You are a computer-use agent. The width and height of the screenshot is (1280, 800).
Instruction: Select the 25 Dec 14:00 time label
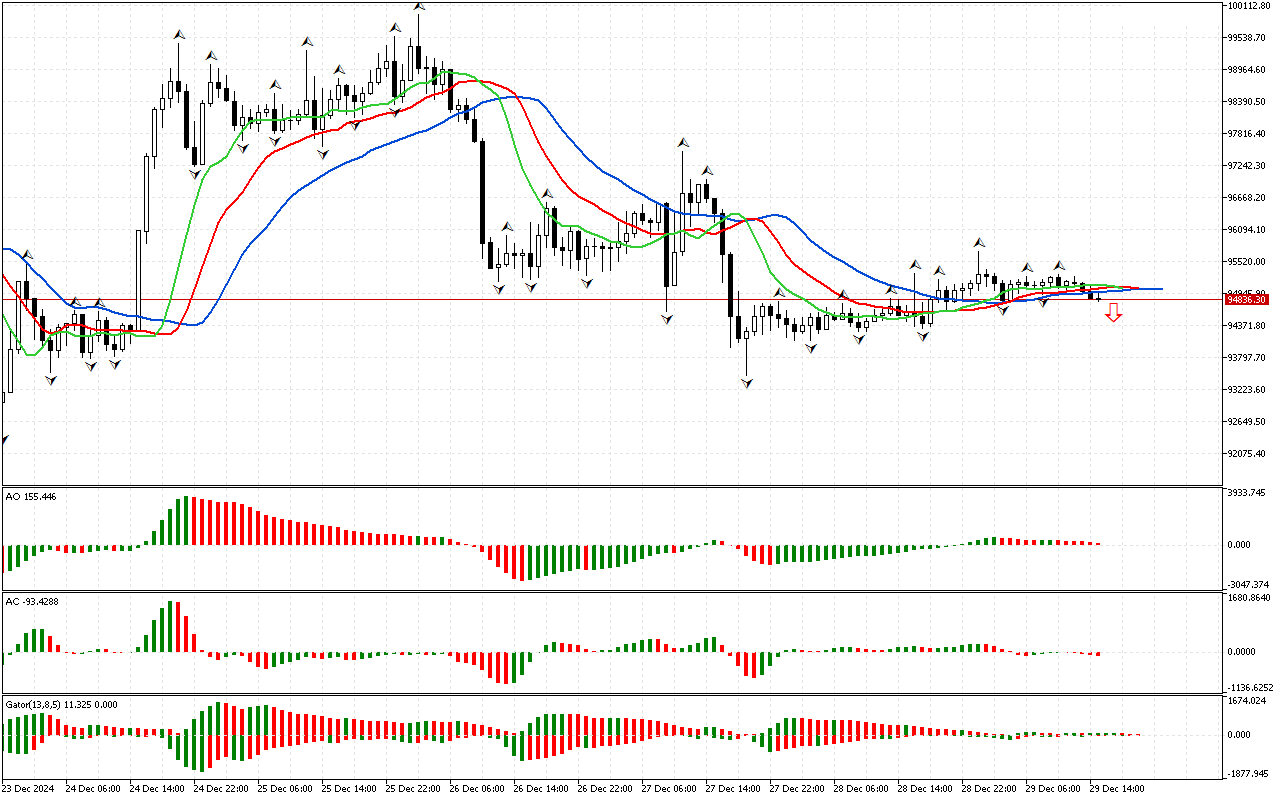[349, 789]
